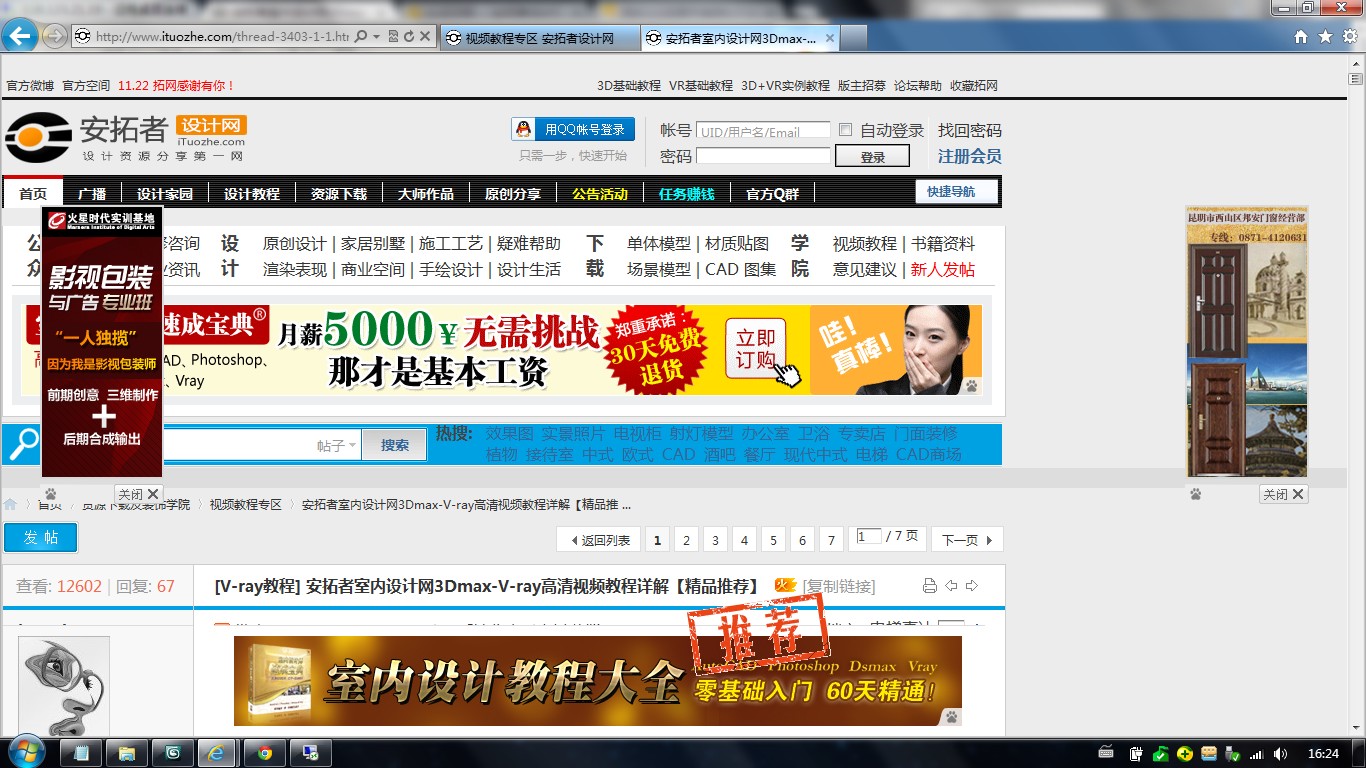This screenshot has height=768, width=1366.
Task: Open the 资源下载 navigation item
Action: point(339,194)
